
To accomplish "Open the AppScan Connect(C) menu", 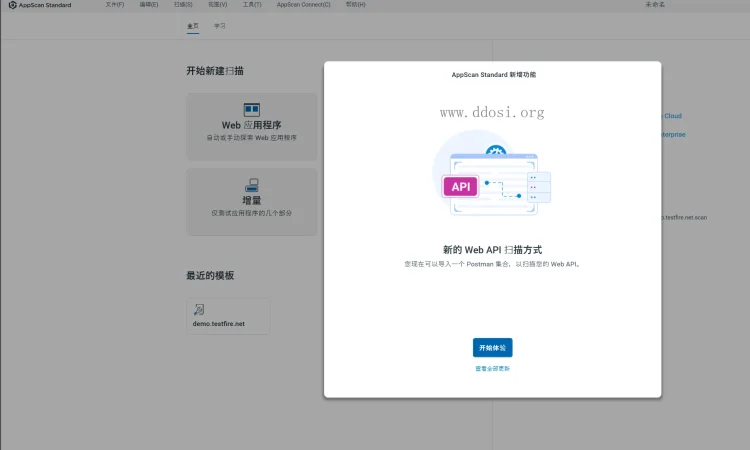I will (303, 4).
